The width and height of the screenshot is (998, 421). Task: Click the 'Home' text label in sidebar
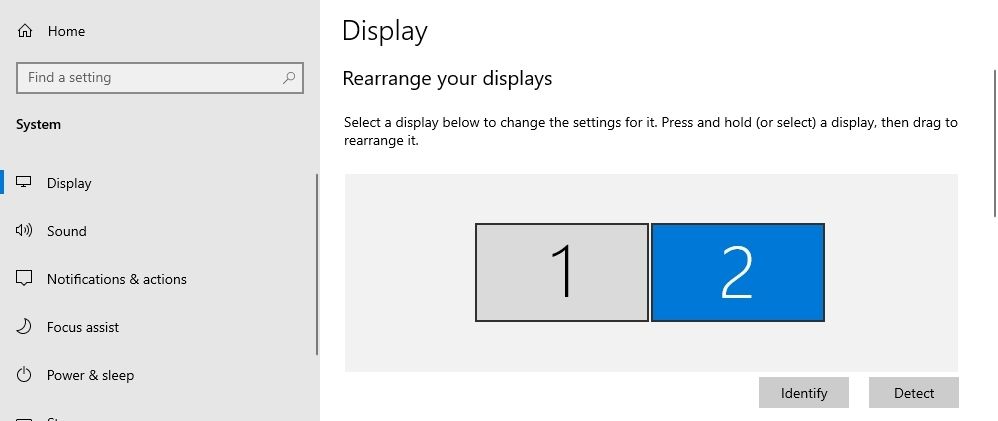pyautogui.click(x=66, y=31)
